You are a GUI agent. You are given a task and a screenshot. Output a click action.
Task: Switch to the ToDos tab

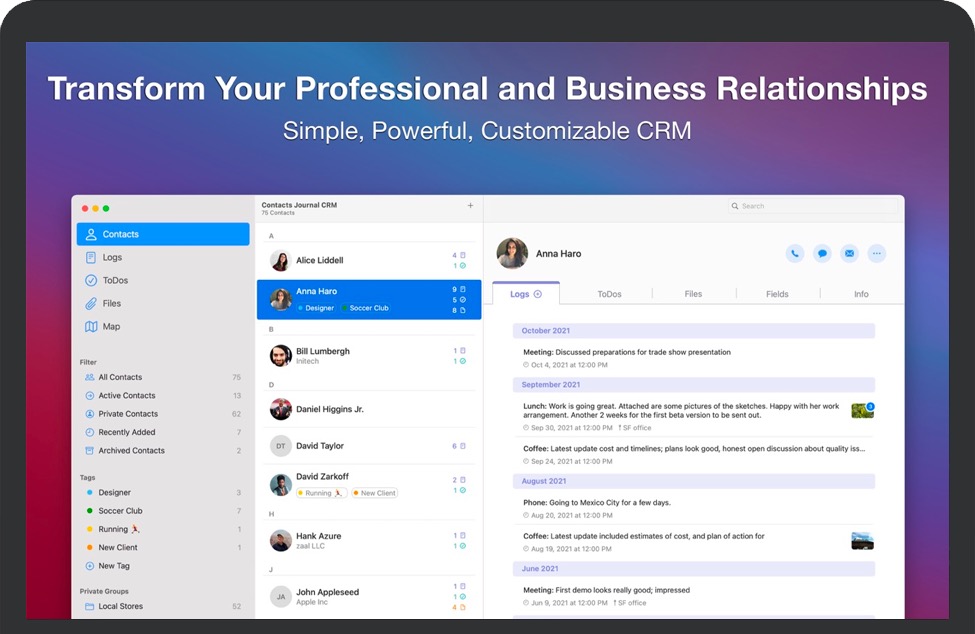(609, 294)
